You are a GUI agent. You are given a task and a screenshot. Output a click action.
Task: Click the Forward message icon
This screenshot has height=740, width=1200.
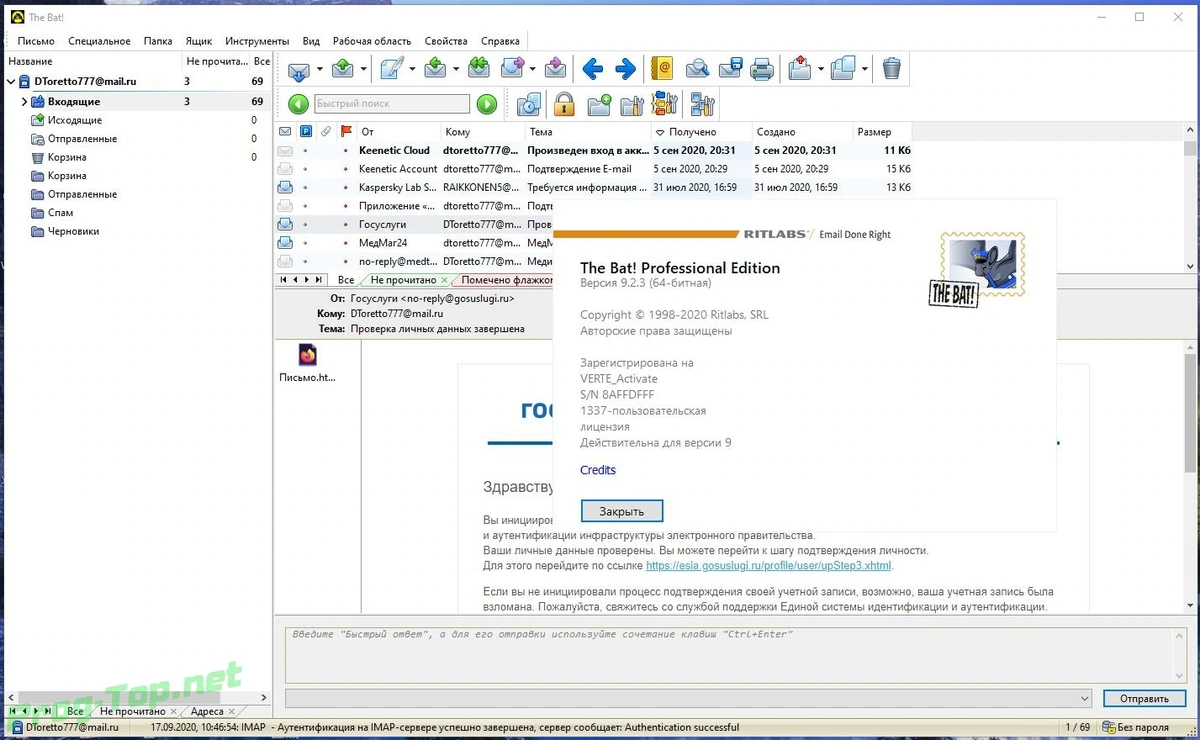point(512,69)
